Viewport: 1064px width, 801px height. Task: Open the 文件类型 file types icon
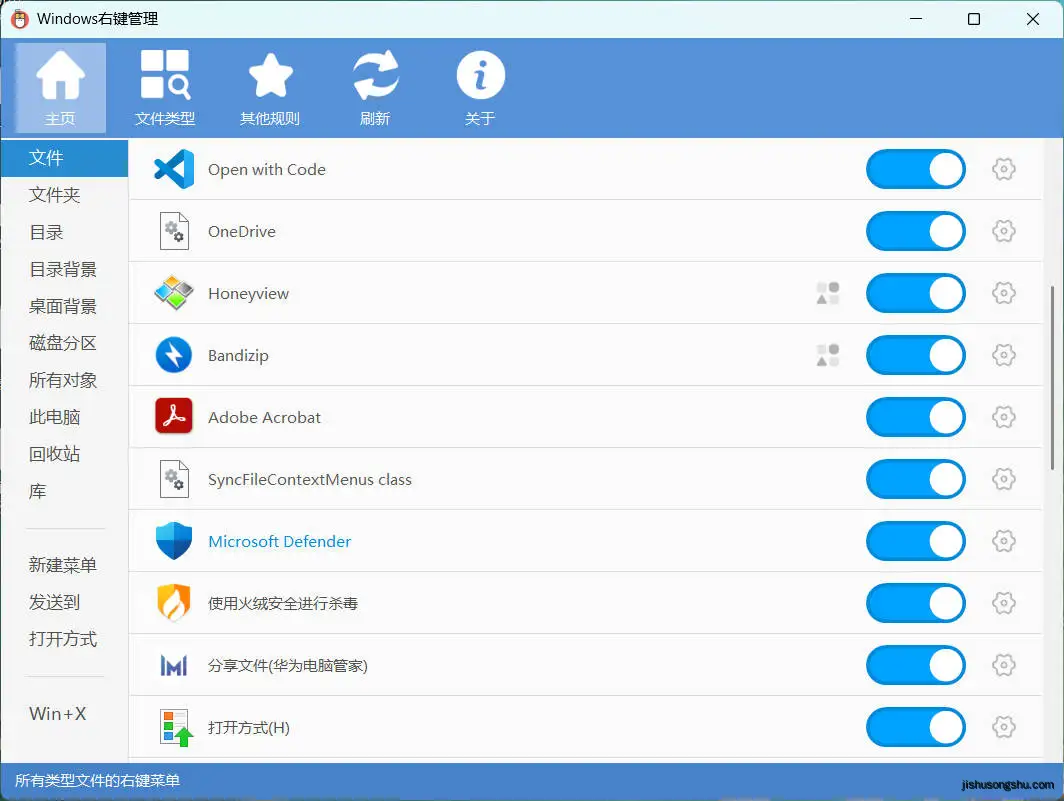(165, 88)
